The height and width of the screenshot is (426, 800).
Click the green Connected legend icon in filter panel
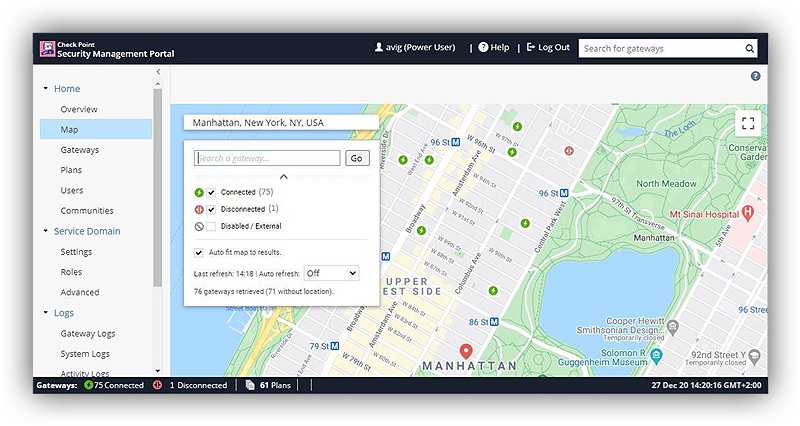[x=199, y=192]
